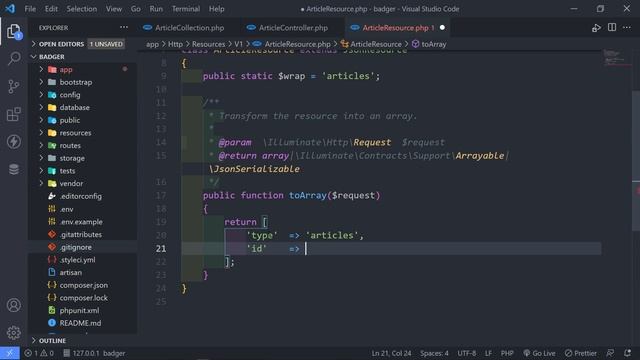Expand the vendor folder
The width and height of the screenshot is (640, 360).
[x=71, y=183]
